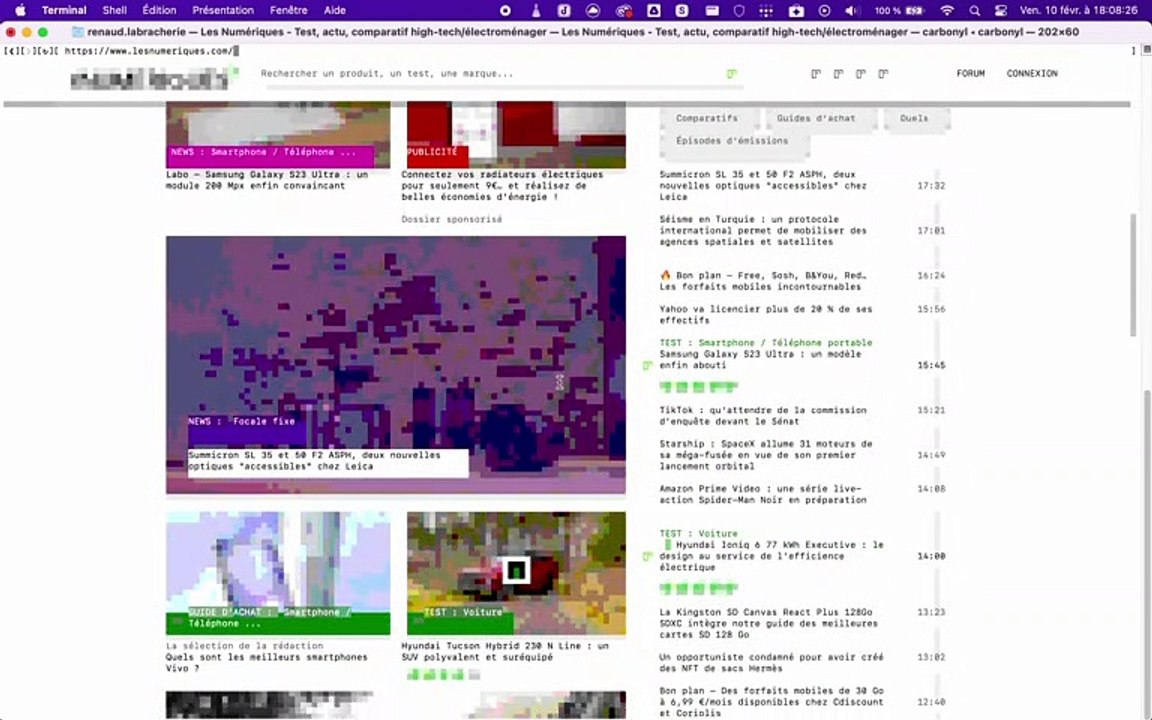Click the pixelated Les Numériques logo
Image resolution: width=1152 pixels, height=720 pixels.
pyautogui.click(x=154, y=78)
